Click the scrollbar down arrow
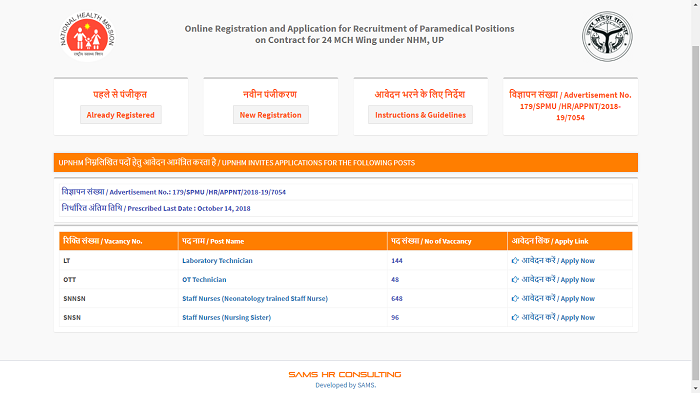 (x=696, y=389)
